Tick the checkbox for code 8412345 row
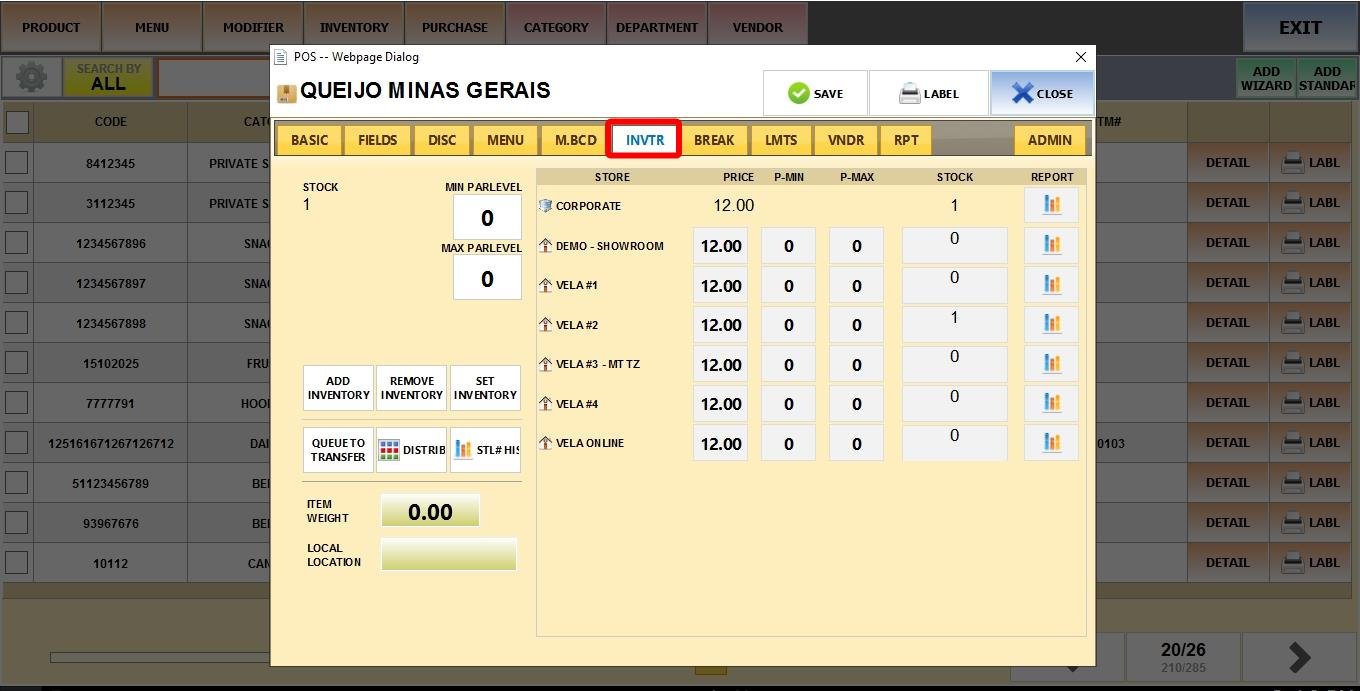The image size is (1360, 691). [17, 163]
